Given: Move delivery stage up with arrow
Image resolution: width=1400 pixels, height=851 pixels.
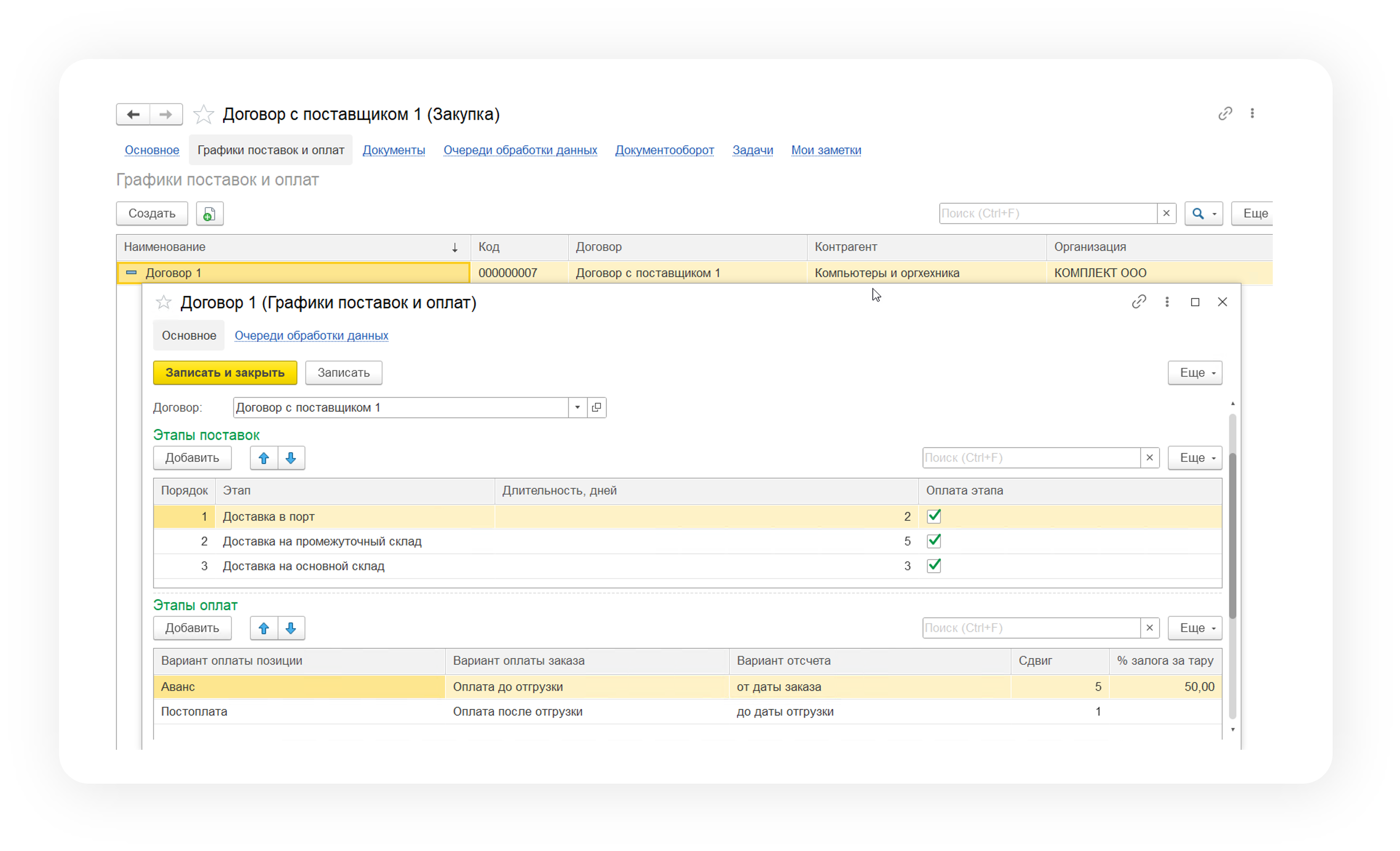Looking at the screenshot, I should (x=264, y=458).
